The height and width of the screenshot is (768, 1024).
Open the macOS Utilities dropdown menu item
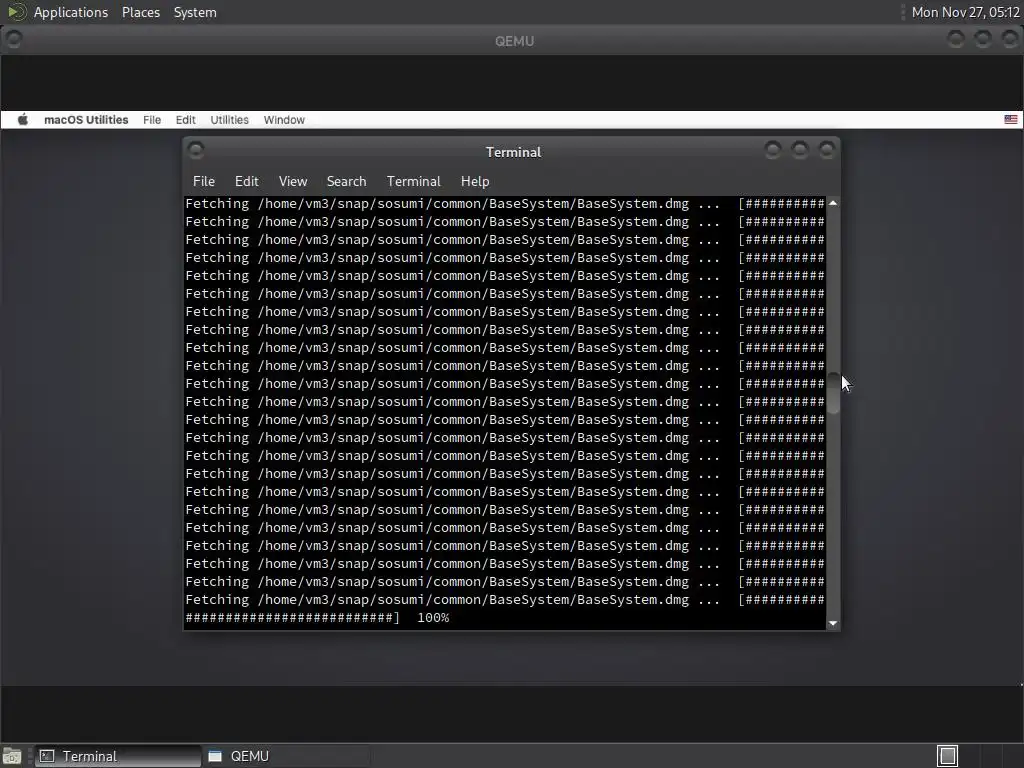pyautogui.click(x=229, y=120)
